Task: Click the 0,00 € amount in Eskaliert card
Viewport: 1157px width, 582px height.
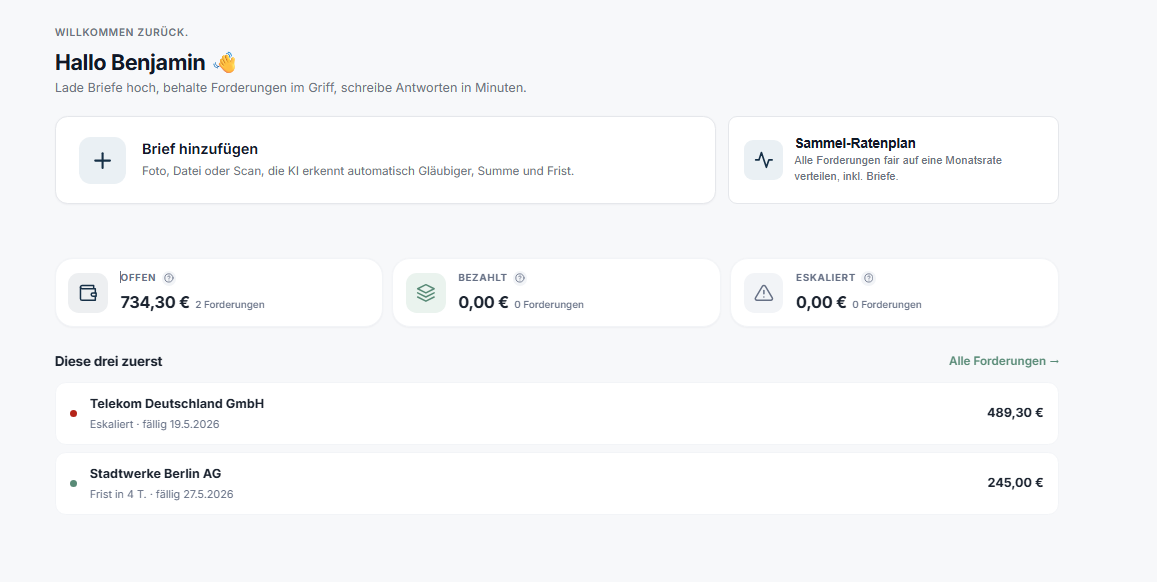Action: pyautogui.click(x=821, y=302)
